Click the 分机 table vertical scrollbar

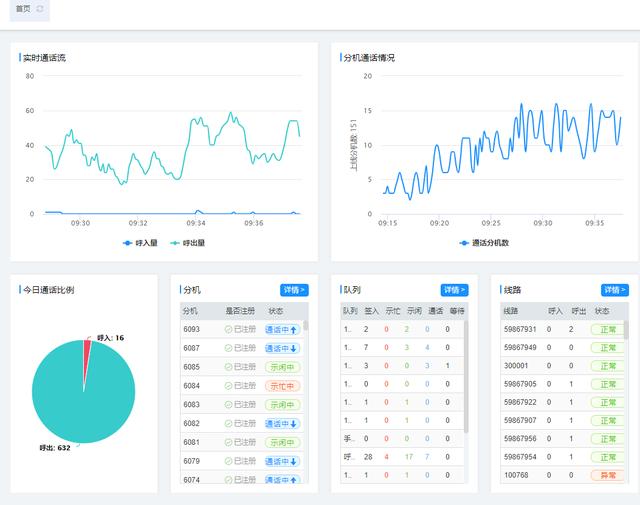click(305, 325)
